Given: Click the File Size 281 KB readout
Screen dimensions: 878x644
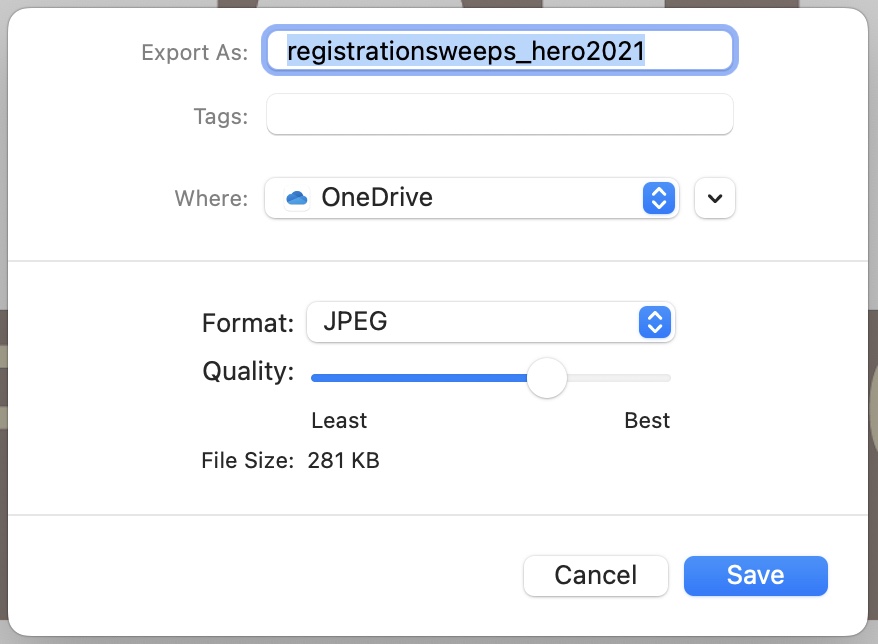Looking at the screenshot, I should pyautogui.click(x=342, y=460).
